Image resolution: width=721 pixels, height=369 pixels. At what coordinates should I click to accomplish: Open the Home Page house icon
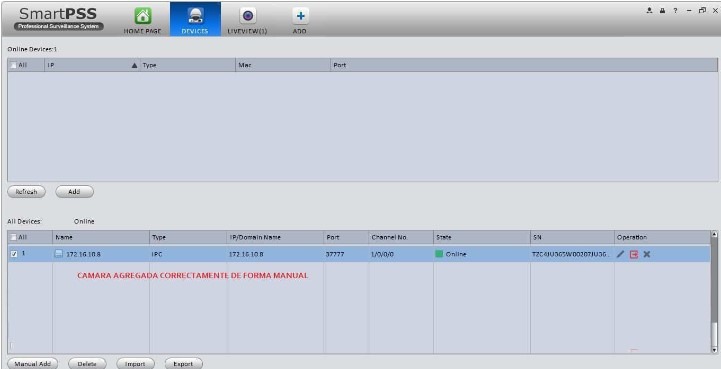pyautogui.click(x=143, y=16)
